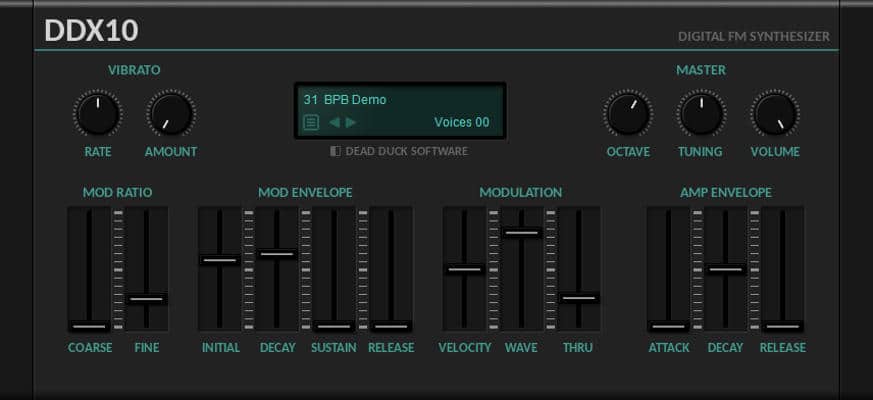Click the 'DIGITAL FM SYNTHESIZER' text
The image size is (873, 400).
click(754, 37)
